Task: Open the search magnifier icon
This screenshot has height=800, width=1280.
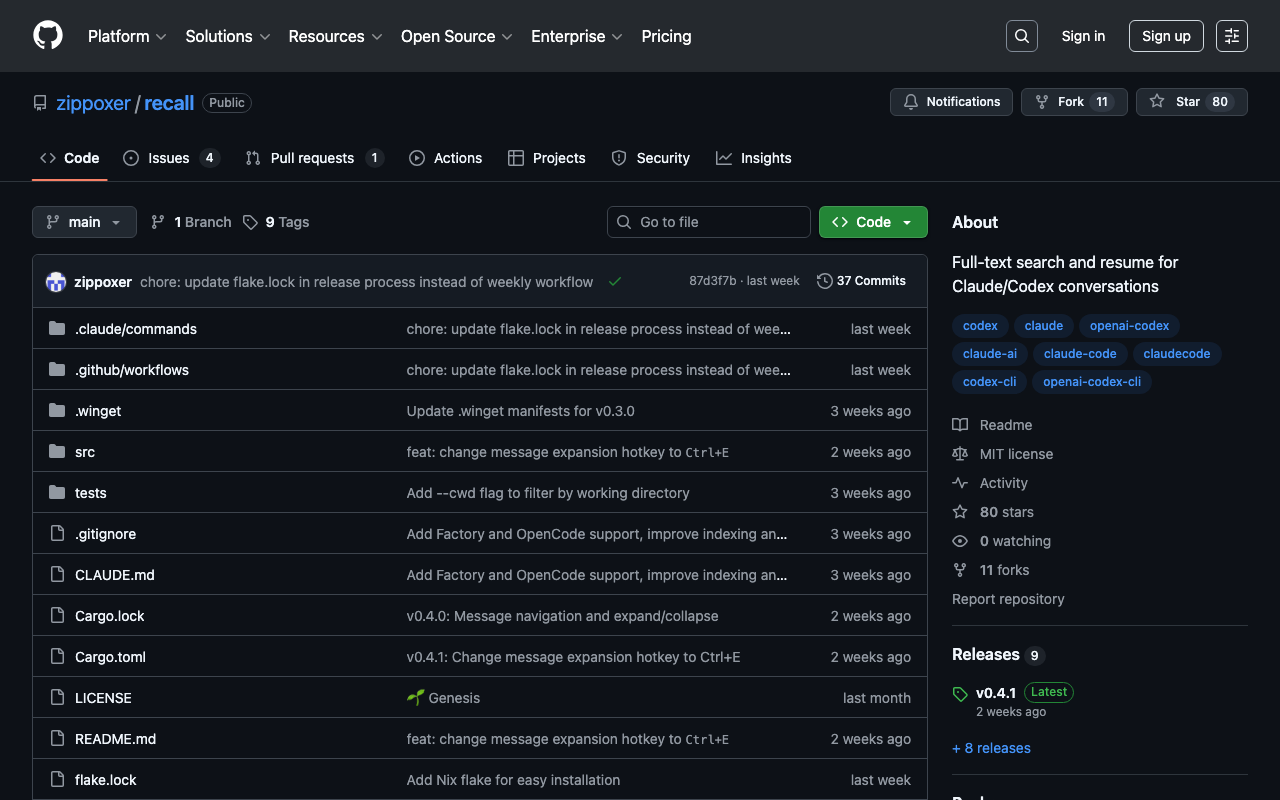Action: point(1021,36)
